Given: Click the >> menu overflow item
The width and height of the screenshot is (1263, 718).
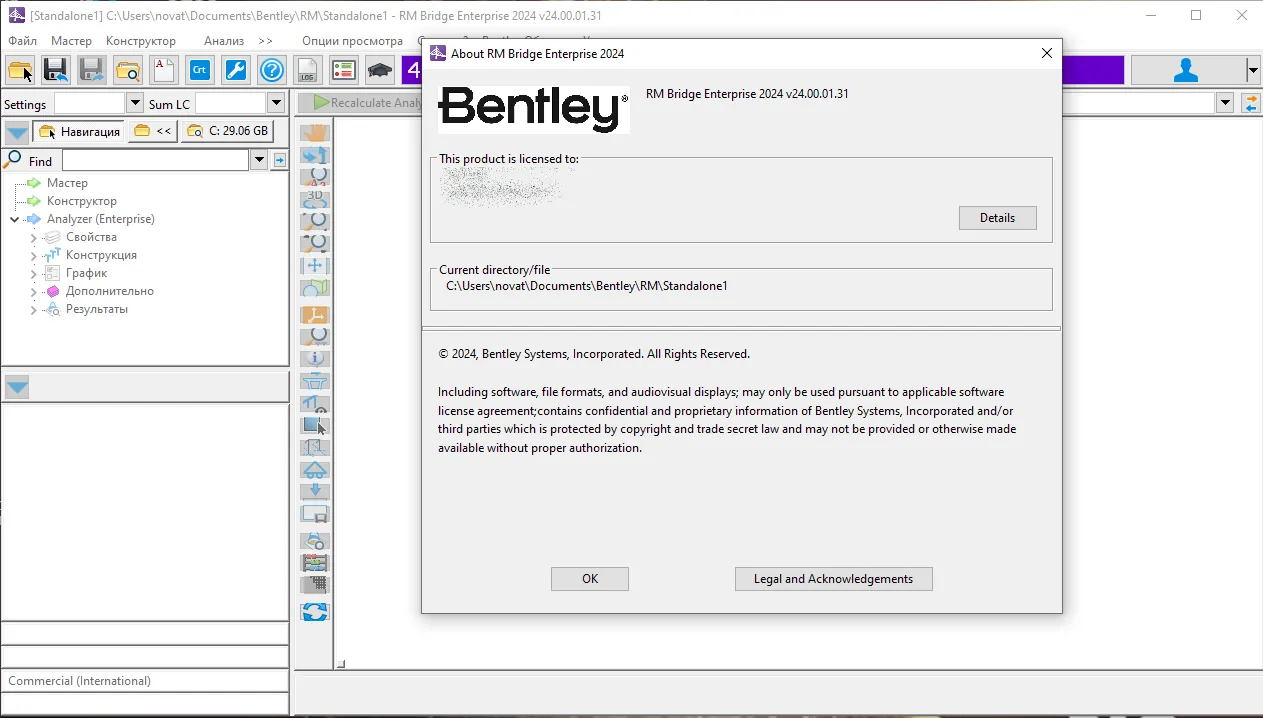Looking at the screenshot, I should pyautogui.click(x=265, y=41).
